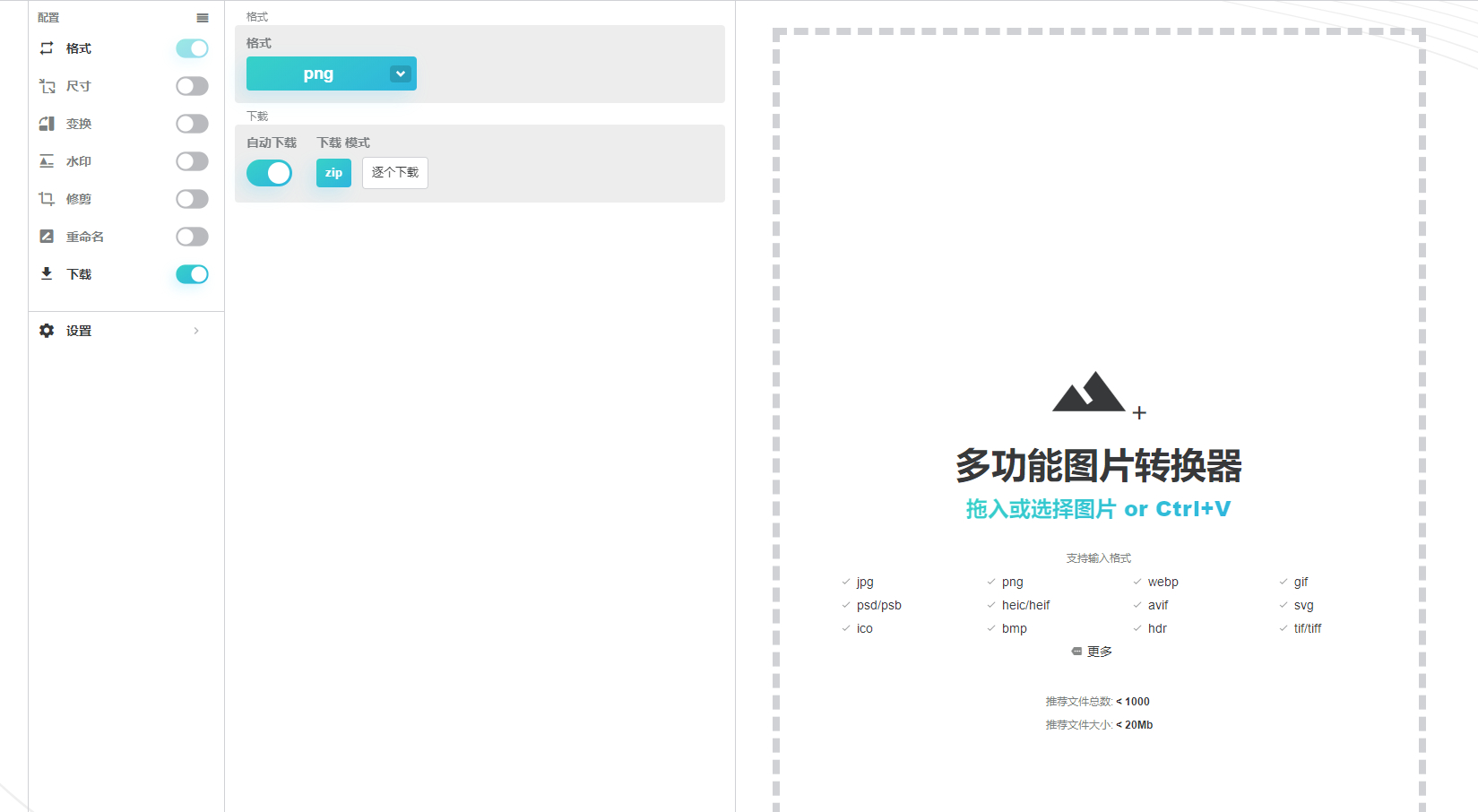The height and width of the screenshot is (812, 1478).
Task: Click the transform icon beside 变换
Action: coord(47,124)
